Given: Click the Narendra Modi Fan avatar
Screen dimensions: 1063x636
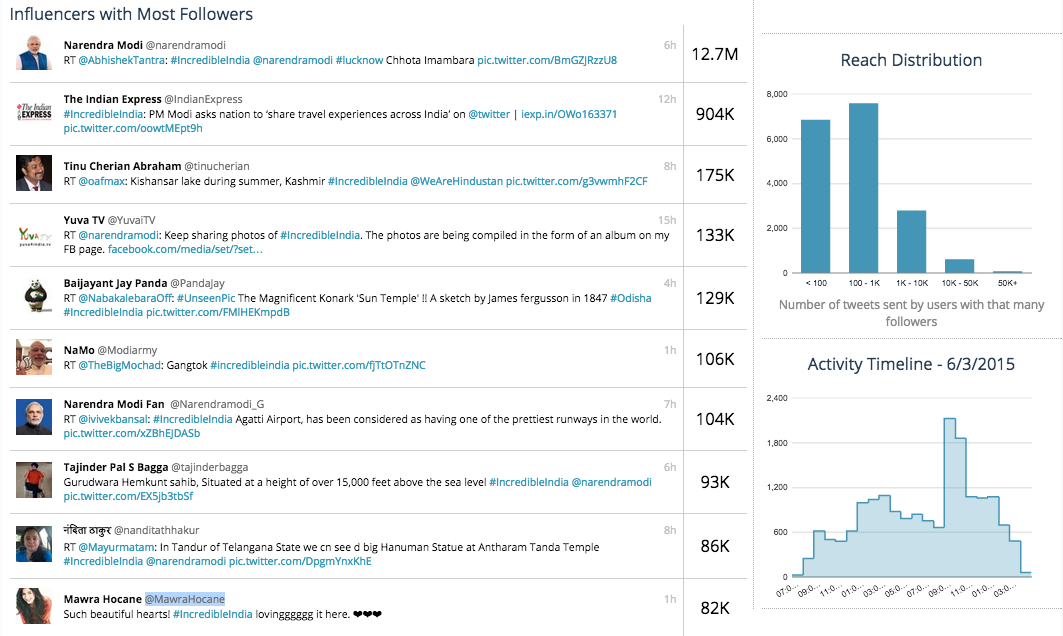Looking at the screenshot, I should [x=34, y=416].
